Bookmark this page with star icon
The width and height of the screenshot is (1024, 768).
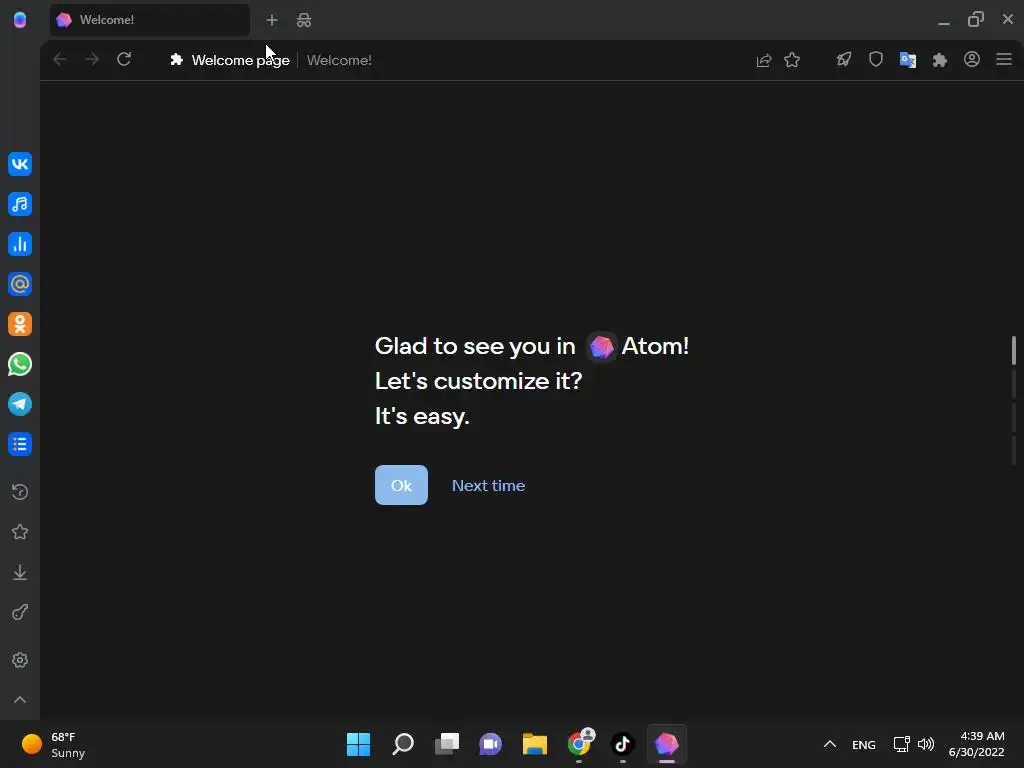click(792, 60)
